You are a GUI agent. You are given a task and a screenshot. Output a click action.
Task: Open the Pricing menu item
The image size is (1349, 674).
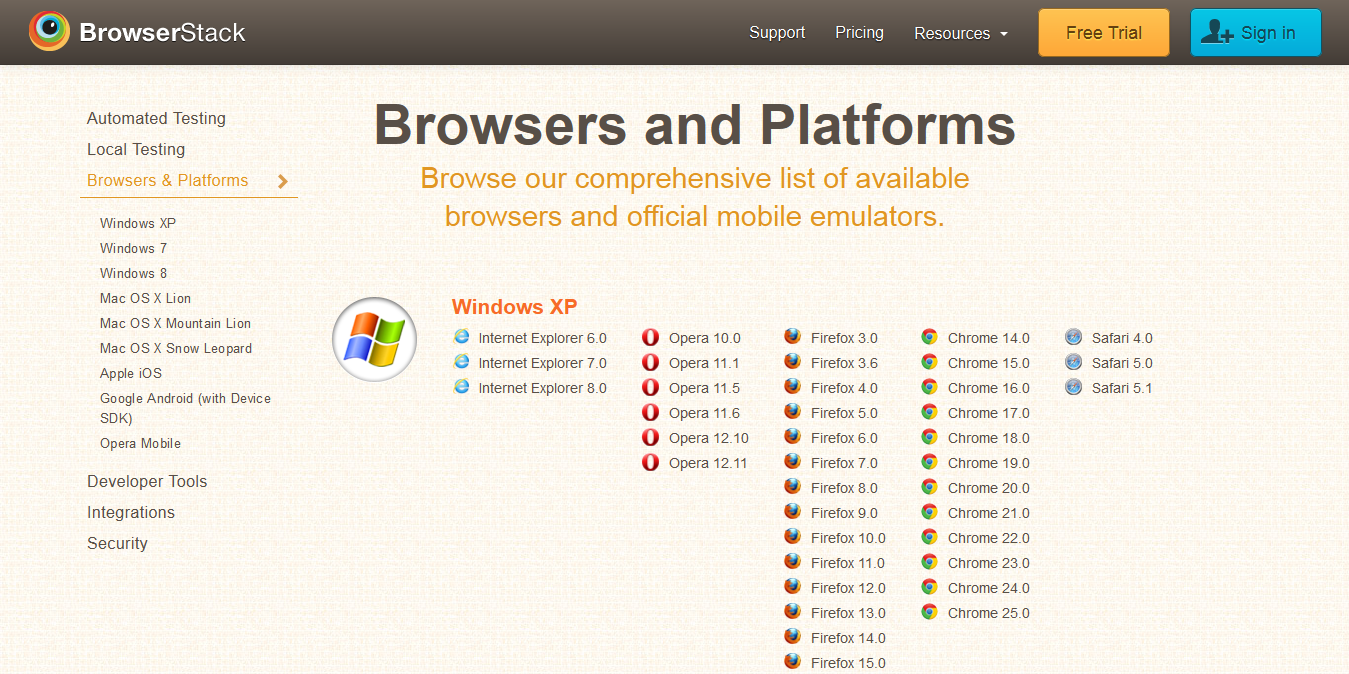858,32
